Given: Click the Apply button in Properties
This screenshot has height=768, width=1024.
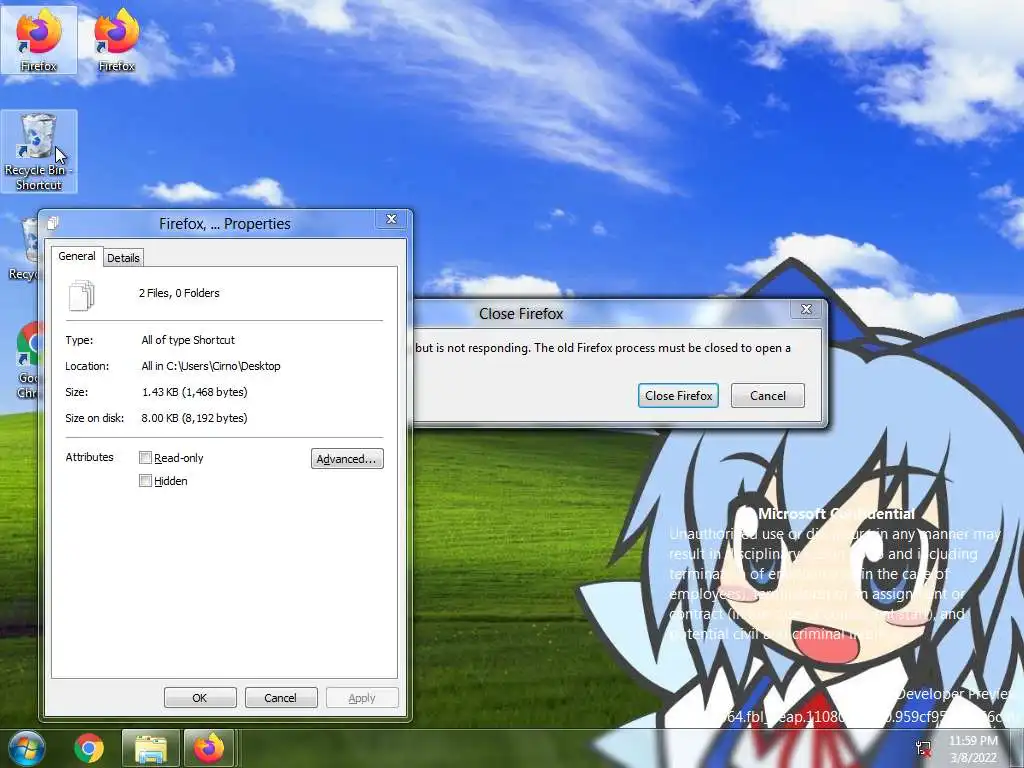Looking at the screenshot, I should point(362,697).
